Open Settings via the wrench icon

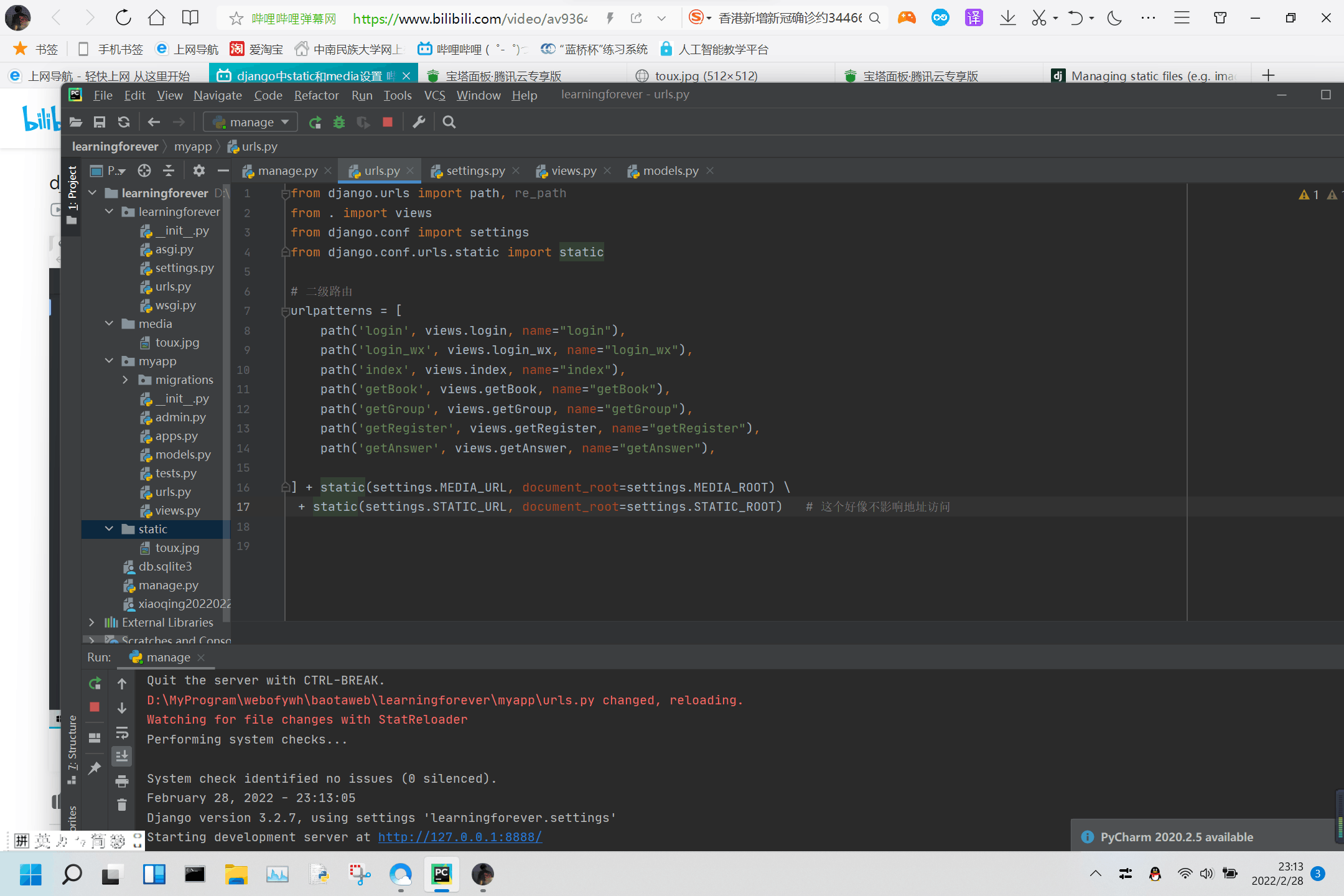point(419,122)
